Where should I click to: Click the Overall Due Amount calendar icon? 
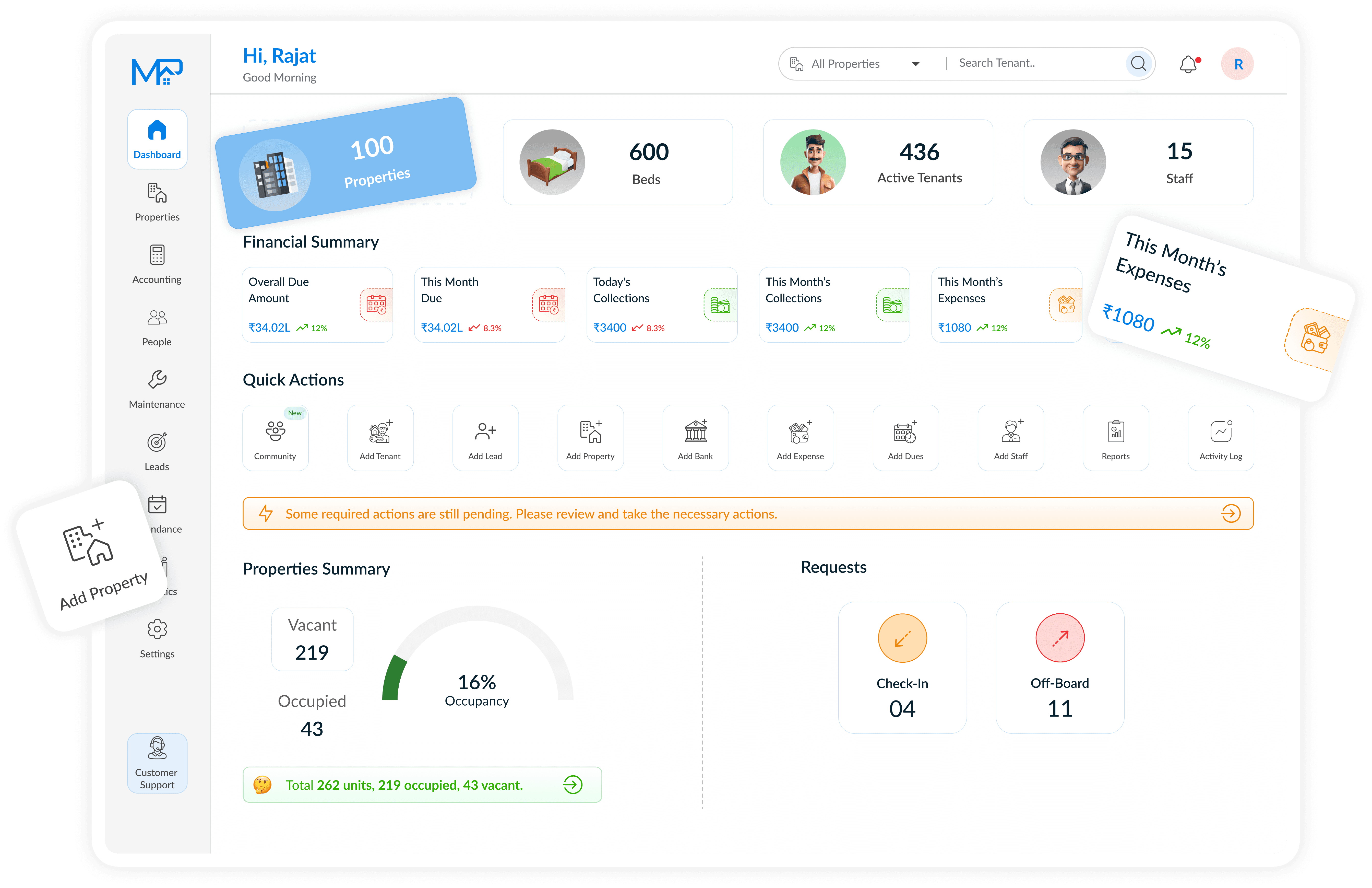[x=376, y=305]
